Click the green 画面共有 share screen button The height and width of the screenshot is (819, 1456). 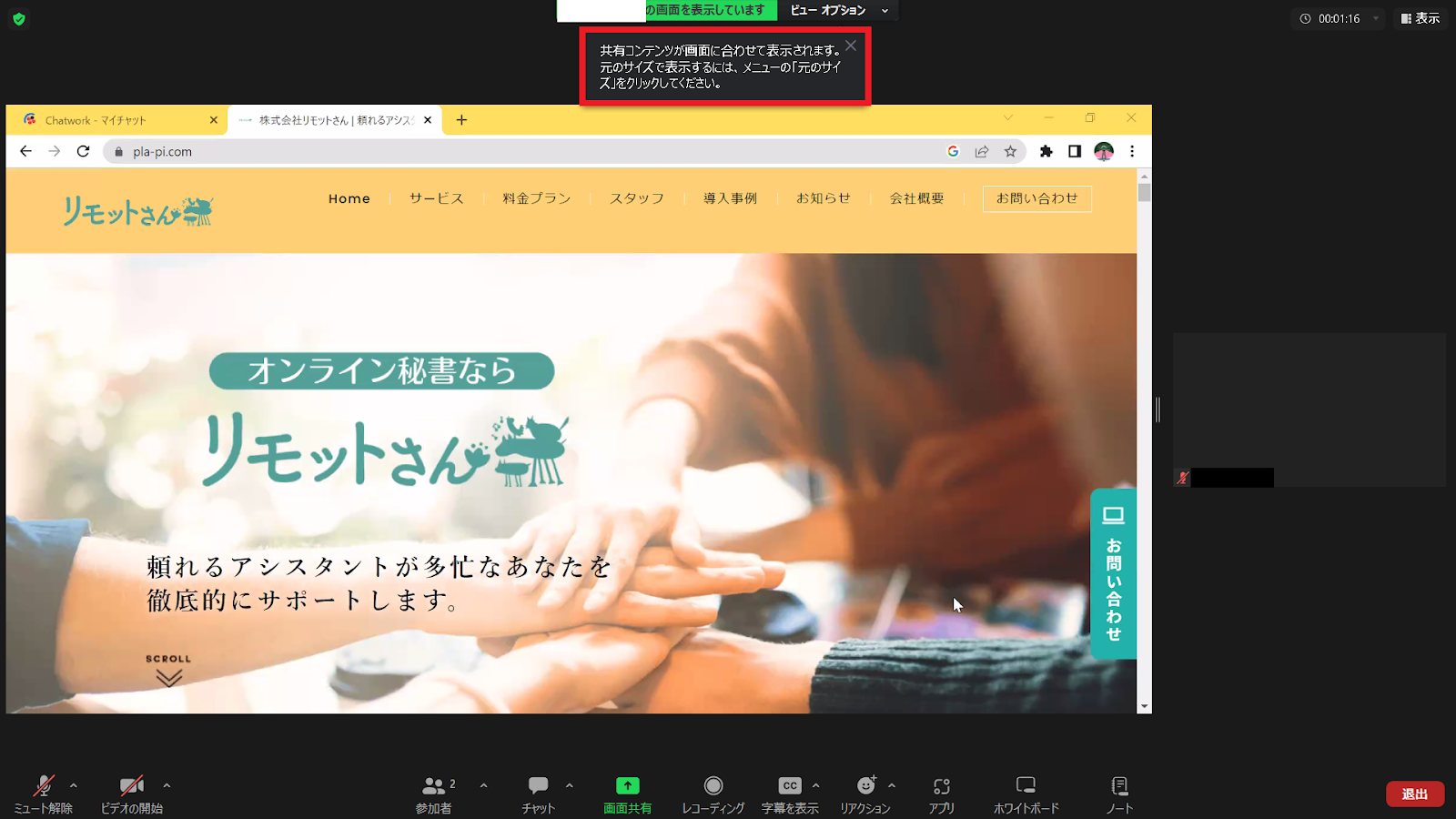pos(627,794)
